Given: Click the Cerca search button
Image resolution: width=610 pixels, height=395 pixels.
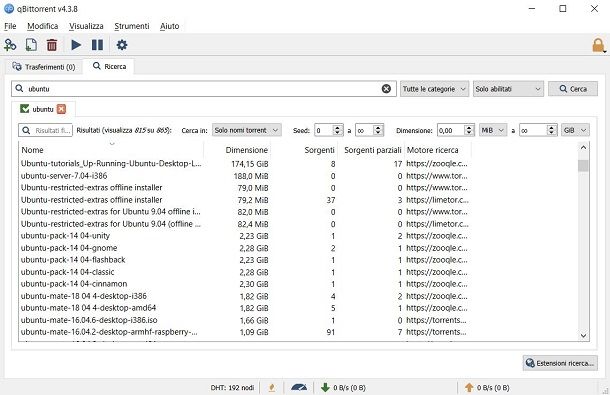Looking at the screenshot, I should [x=573, y=89].
